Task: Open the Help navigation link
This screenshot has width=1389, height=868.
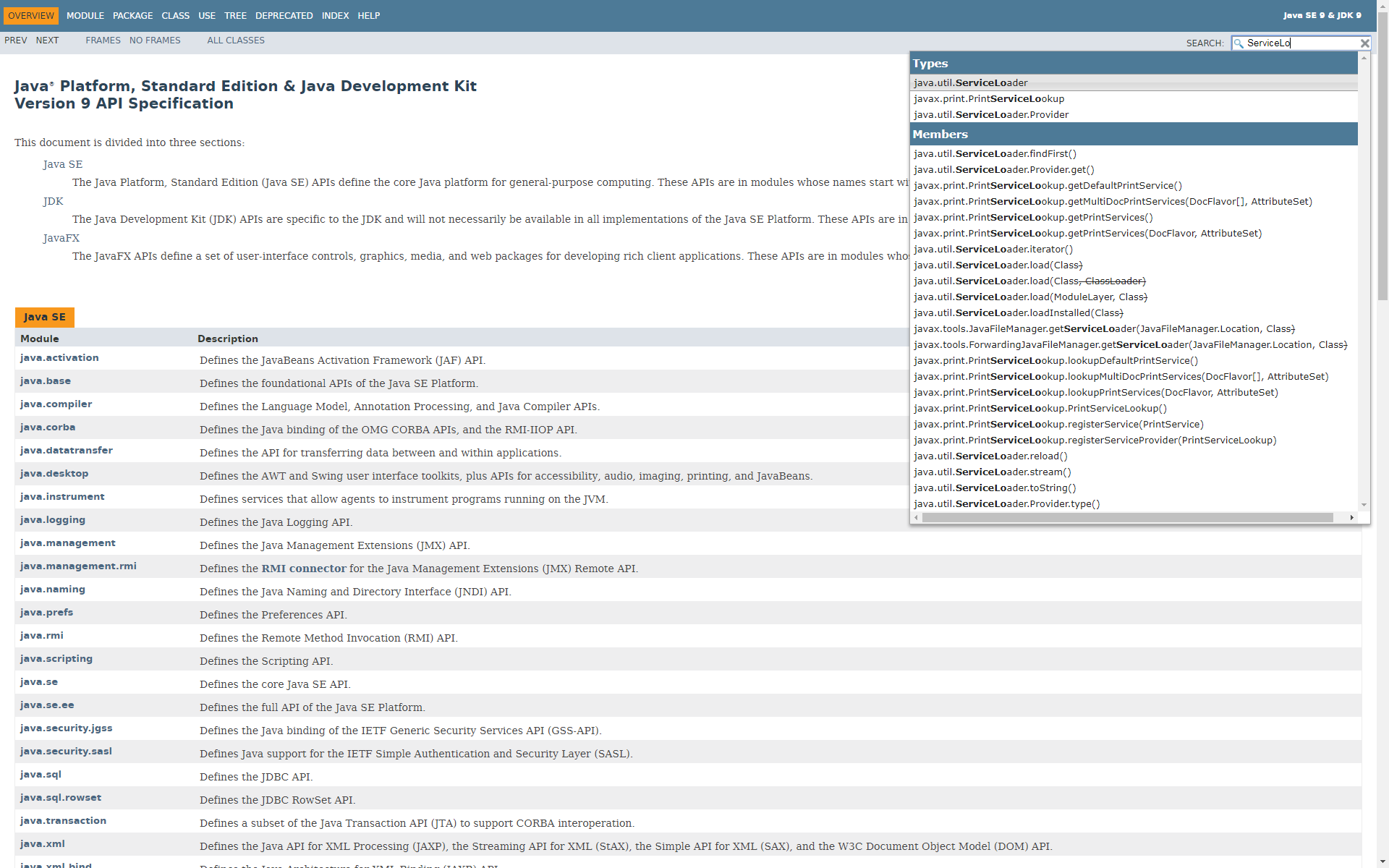Action: (368, 15)
